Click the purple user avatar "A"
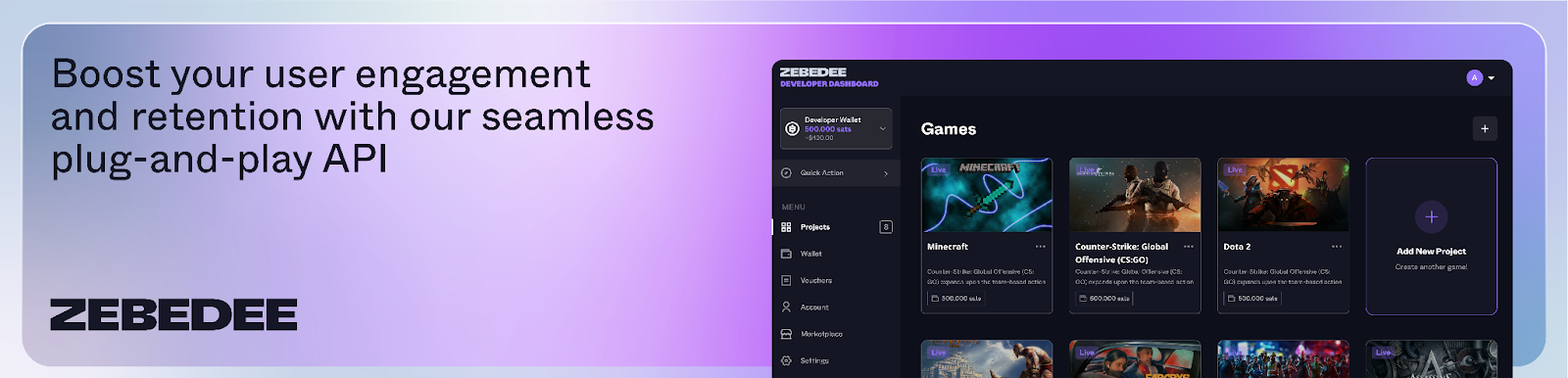 click(1474, 77)
